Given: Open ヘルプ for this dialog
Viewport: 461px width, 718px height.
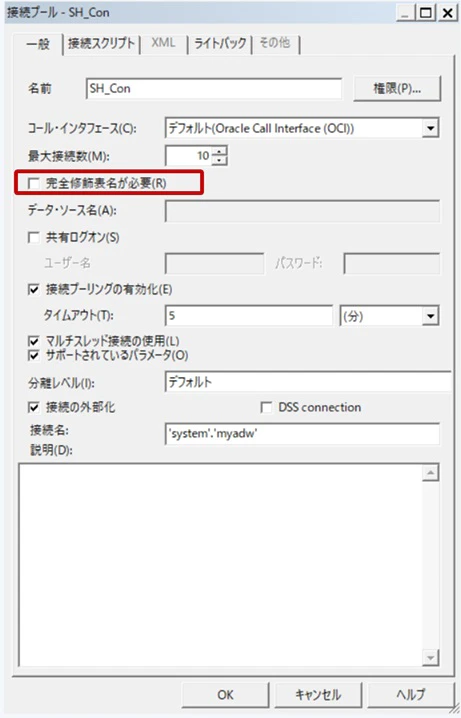Looking at the screenshot, I should click(x=411, y=695).
